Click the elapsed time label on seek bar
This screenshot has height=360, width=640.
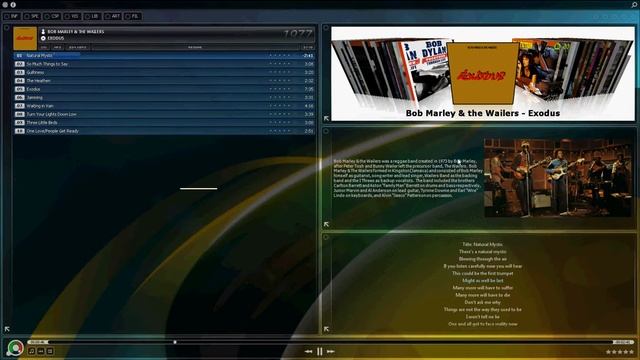(x=38, y=342)
